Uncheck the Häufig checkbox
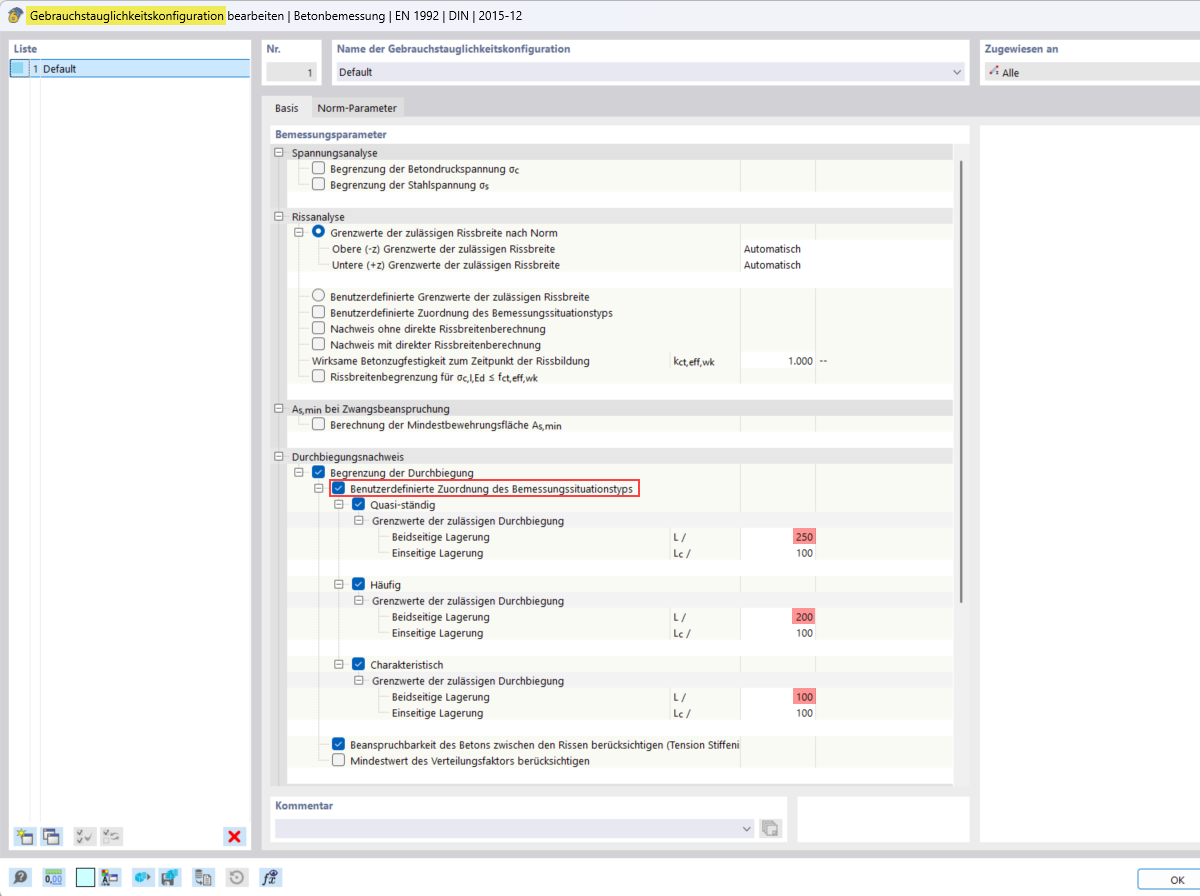 (358, 584)
